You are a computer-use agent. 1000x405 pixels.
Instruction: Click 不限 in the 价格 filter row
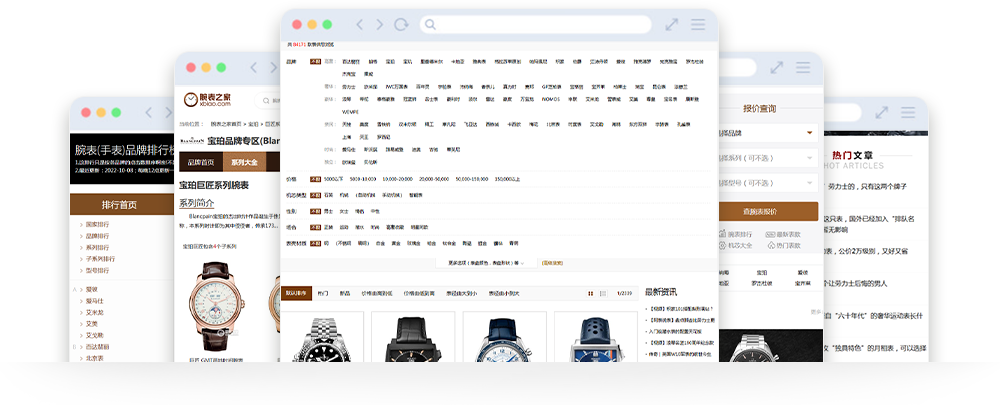pyautogui.click(x=315, y=179)
